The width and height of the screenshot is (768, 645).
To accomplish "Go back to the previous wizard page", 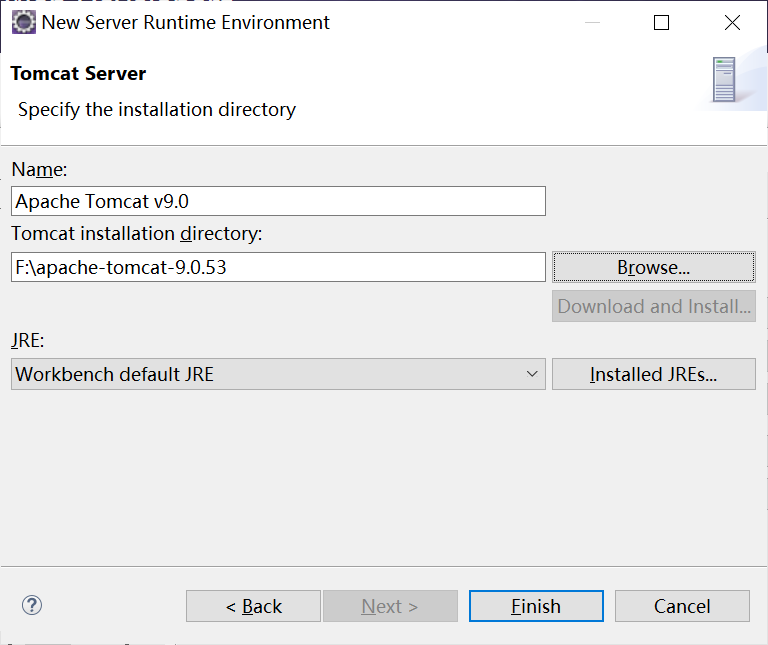I will [x=253, y=606].
